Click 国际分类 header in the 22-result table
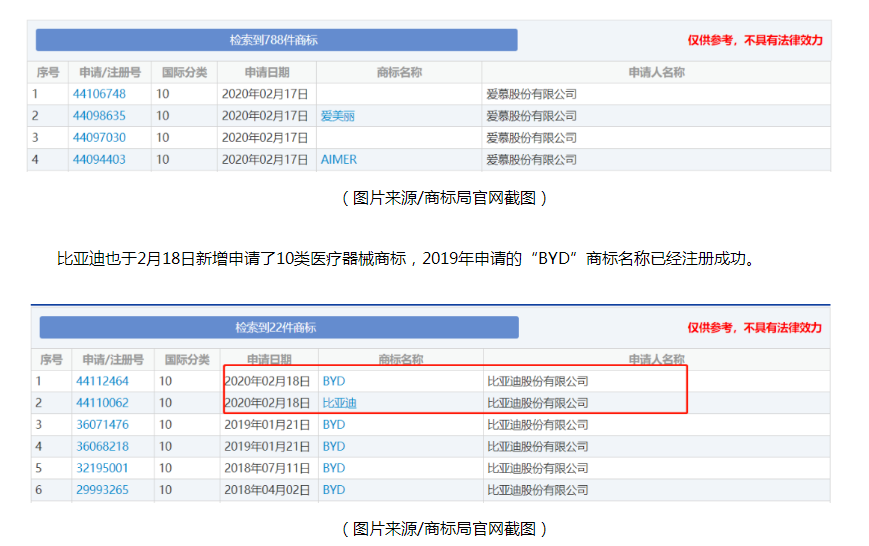 coord(187,360)
